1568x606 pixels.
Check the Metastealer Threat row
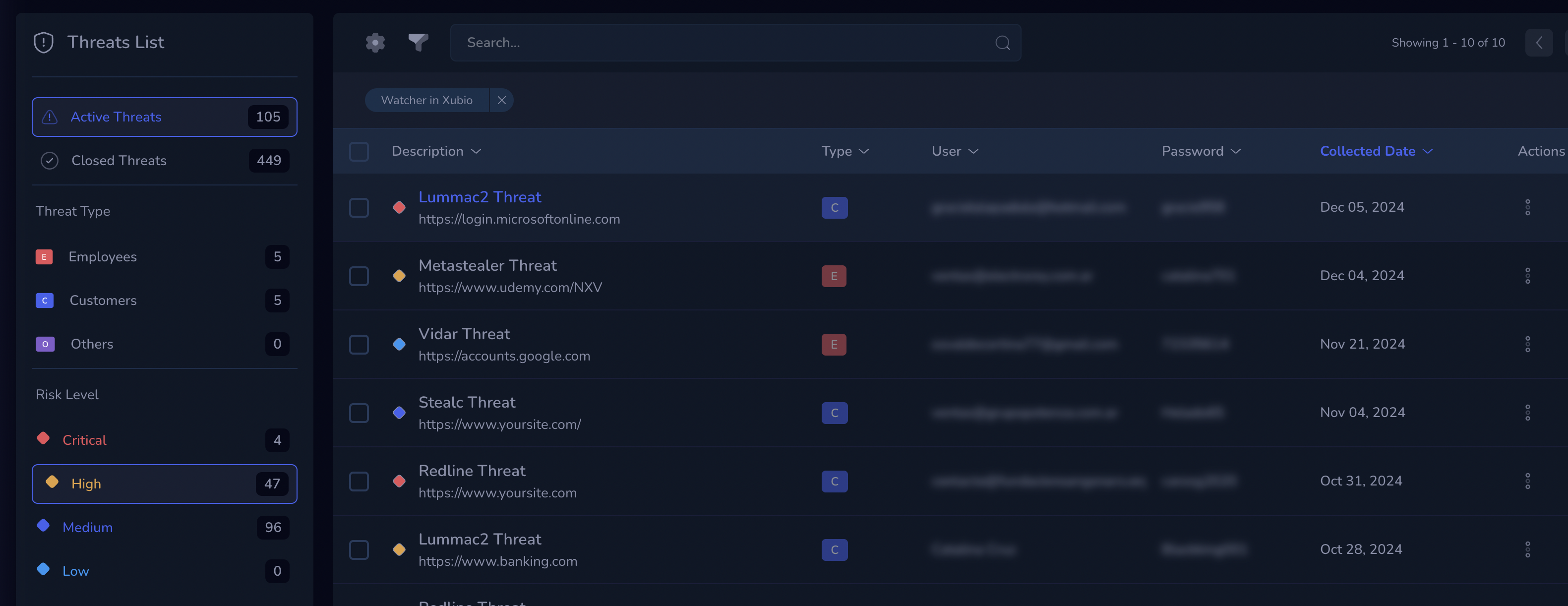coord(359,276)
